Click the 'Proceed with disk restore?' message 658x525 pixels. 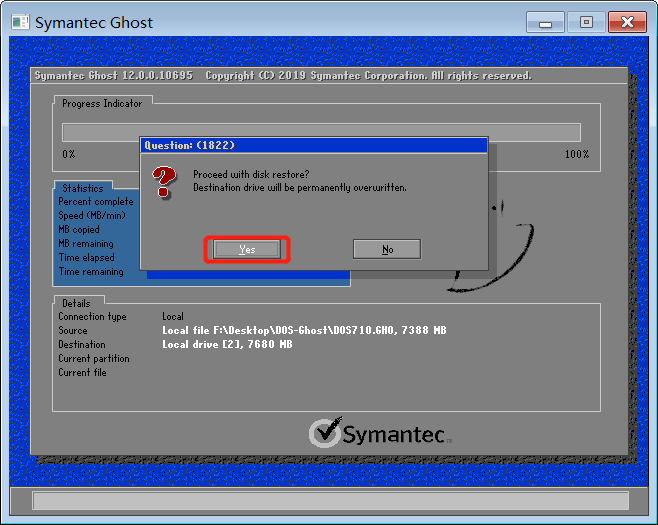click(251, 174)
